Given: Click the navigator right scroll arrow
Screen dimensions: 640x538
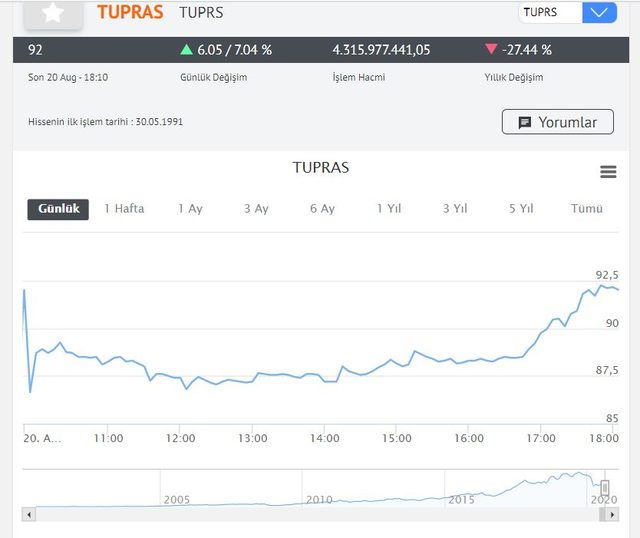Looking at the screenshot, I should [612, 514].
